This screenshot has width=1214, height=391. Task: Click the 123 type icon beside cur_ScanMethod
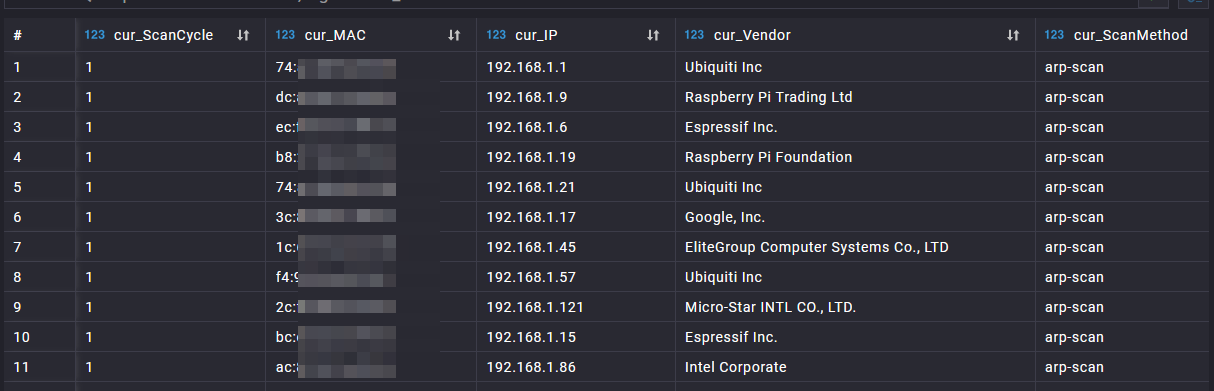(1054, 35)
